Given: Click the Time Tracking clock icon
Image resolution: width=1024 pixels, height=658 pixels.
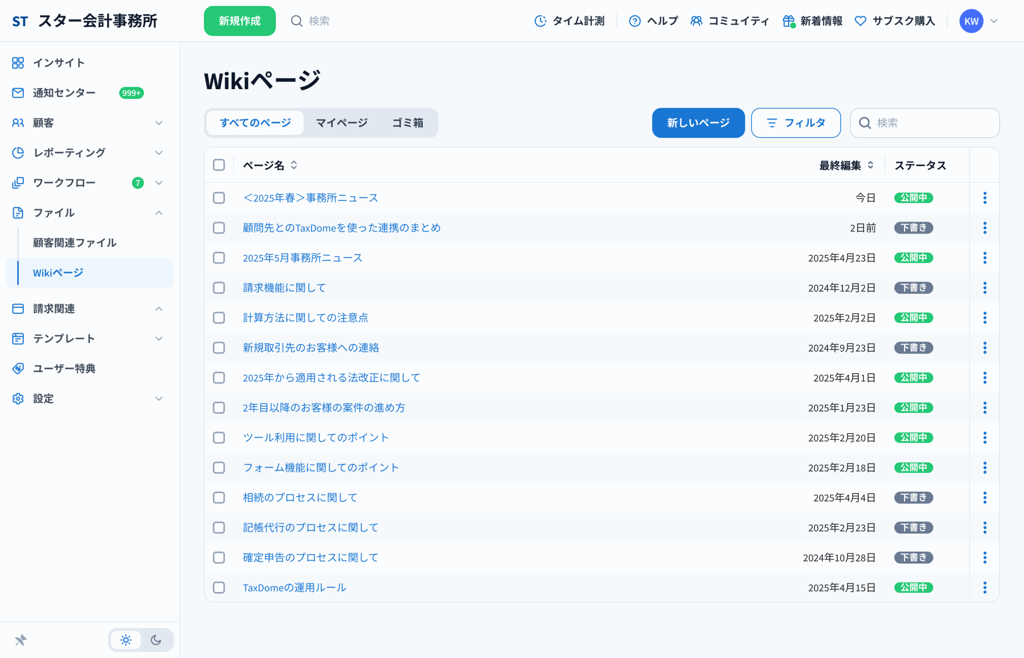Looking at the screenshot, I should 540,21.
